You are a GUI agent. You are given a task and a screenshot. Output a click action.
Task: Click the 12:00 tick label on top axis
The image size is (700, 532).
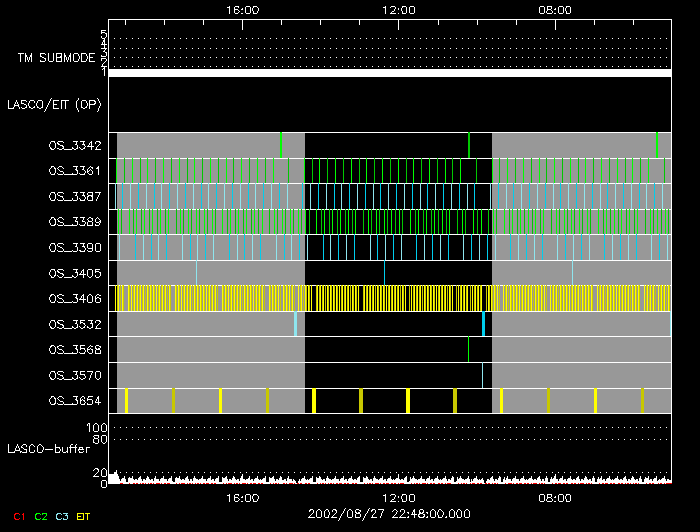(399, 9)
